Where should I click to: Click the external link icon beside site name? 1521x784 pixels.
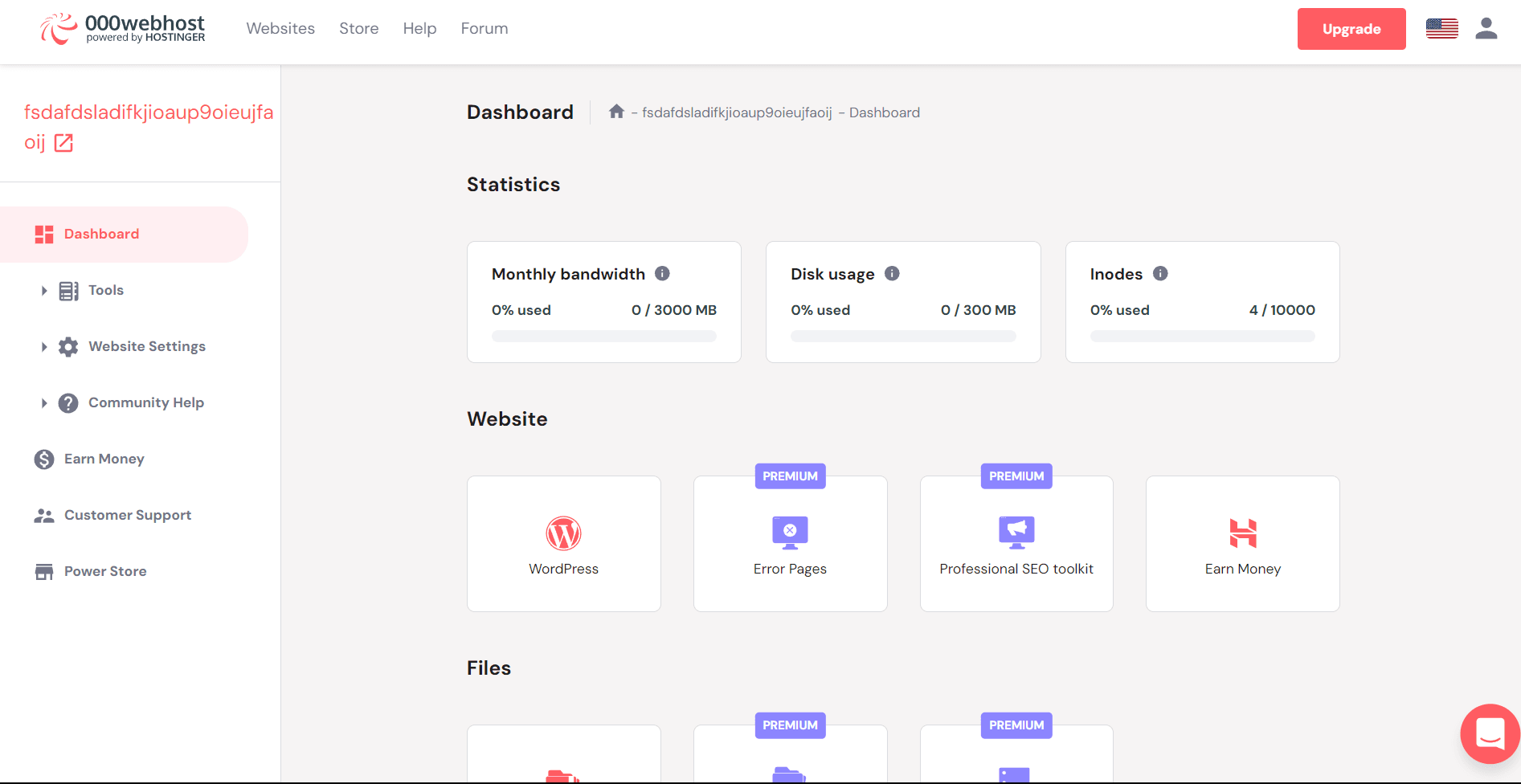point(63,143)
